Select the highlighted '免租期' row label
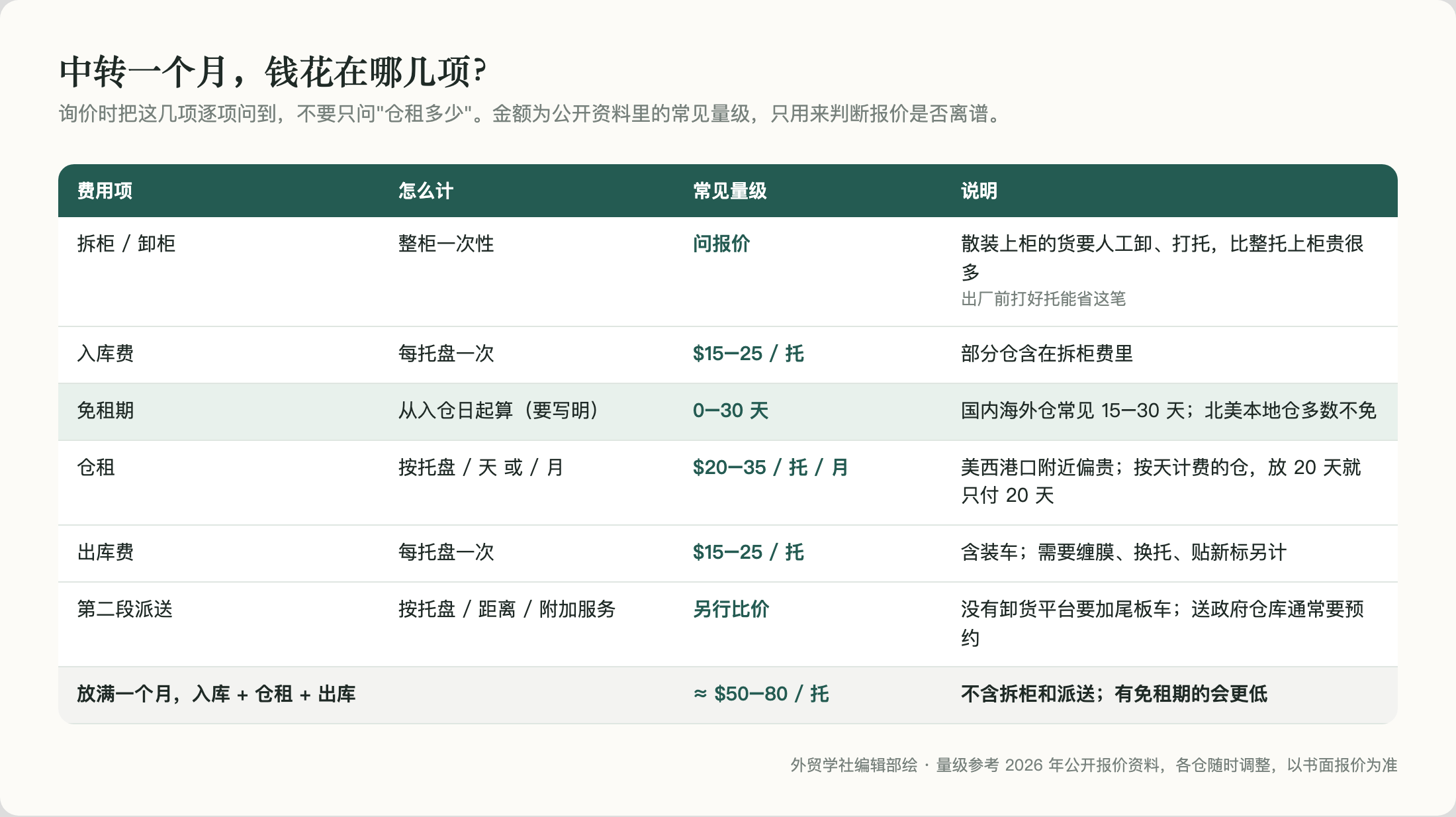 click(105, 410)
